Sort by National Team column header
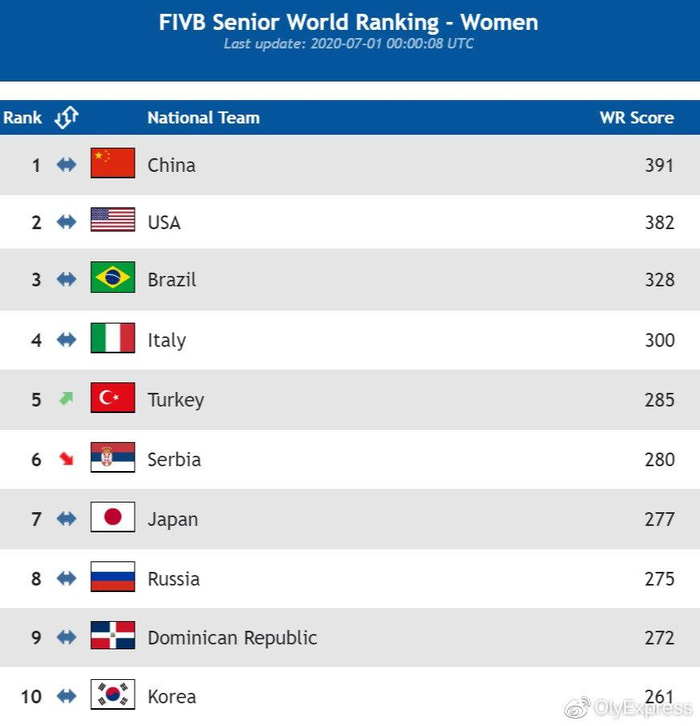 [203, 118]
